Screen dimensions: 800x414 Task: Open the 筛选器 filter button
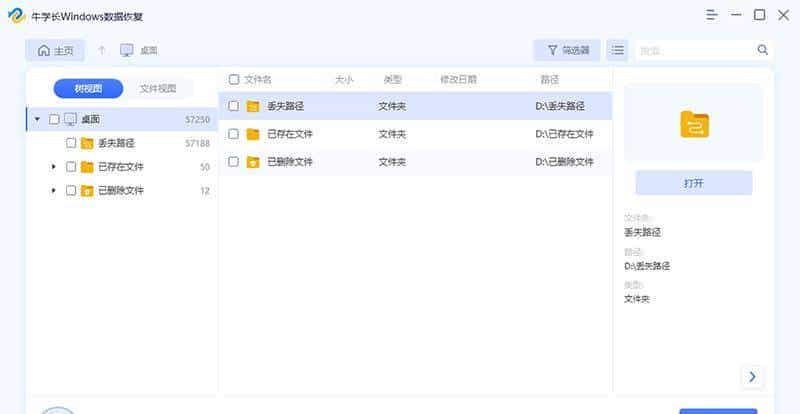pos(567,50)
